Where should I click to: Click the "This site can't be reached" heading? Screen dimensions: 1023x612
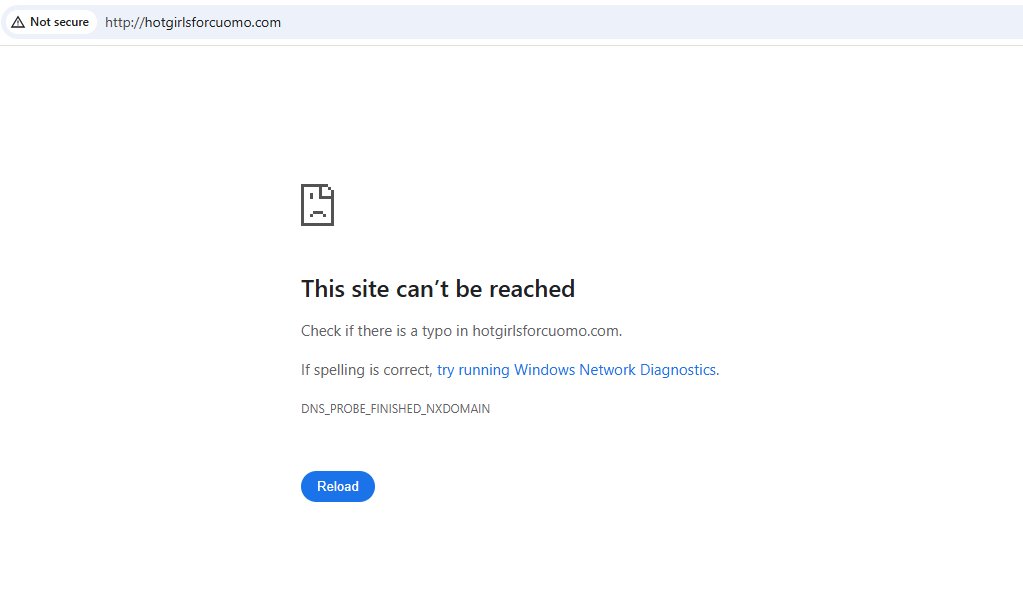tap(437, 289)
